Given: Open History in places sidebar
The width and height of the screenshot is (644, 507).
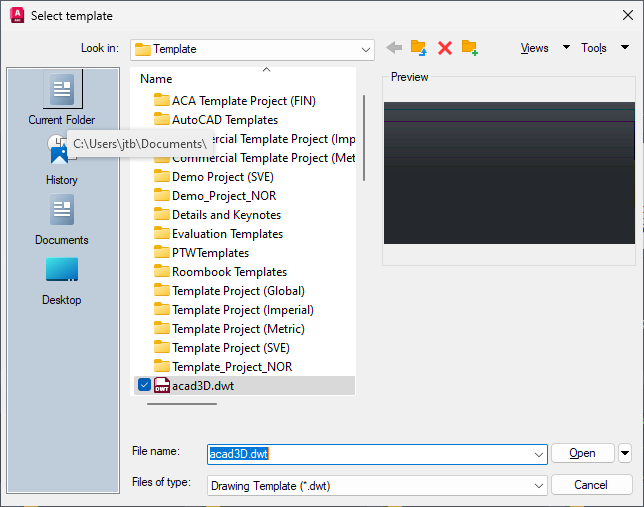Looking at the screenshot, I should pos(62,160).
